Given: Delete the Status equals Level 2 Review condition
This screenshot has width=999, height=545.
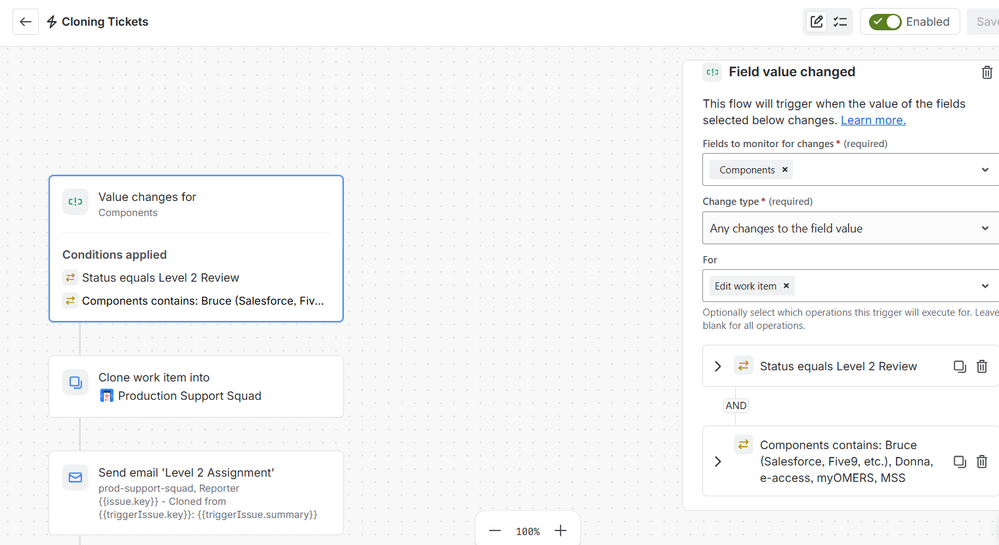Looking at the screenshot, I should click(982, 367).
